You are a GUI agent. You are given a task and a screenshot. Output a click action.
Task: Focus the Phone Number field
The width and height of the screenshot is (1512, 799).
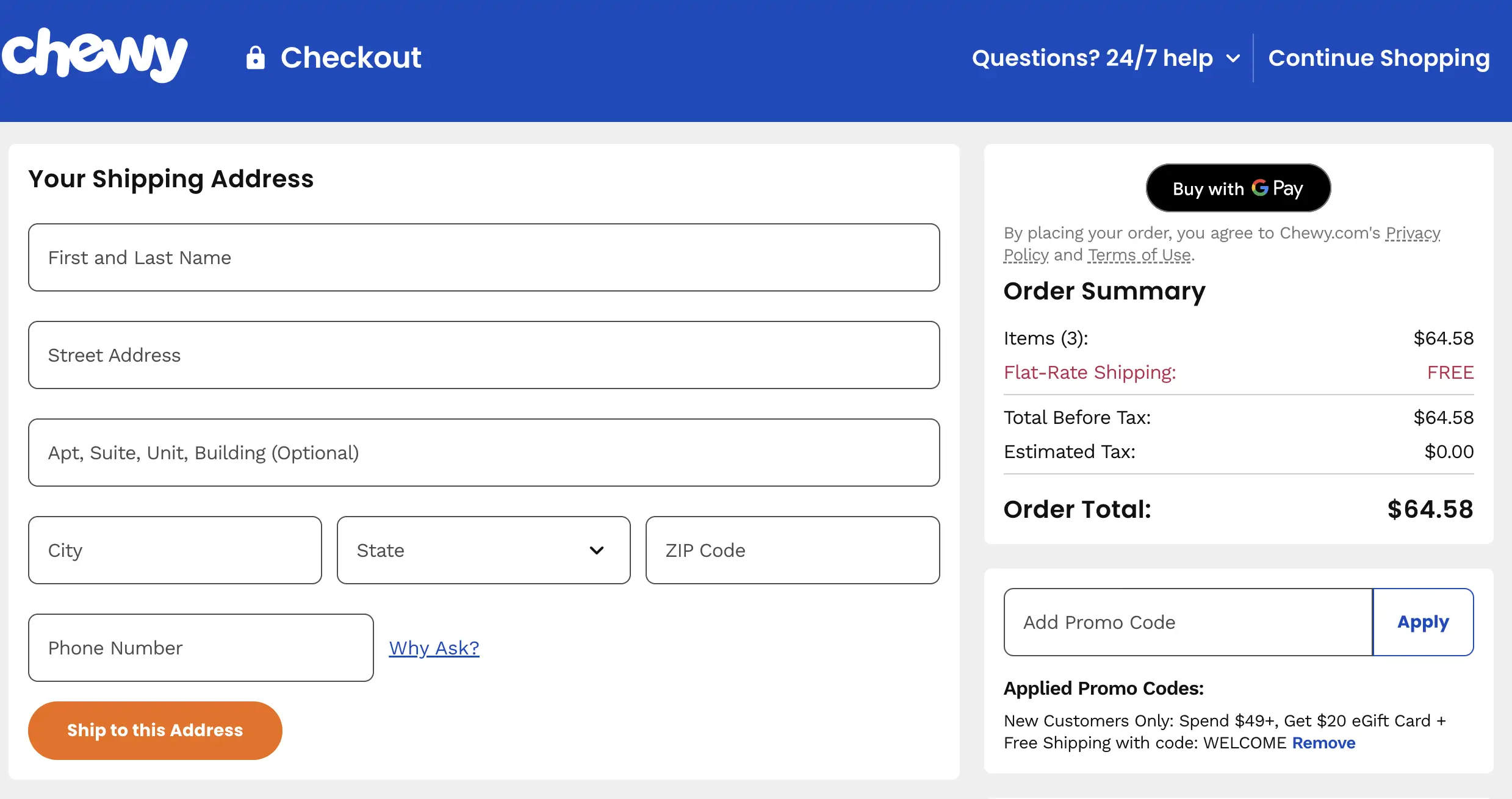[x=200, y=648]
